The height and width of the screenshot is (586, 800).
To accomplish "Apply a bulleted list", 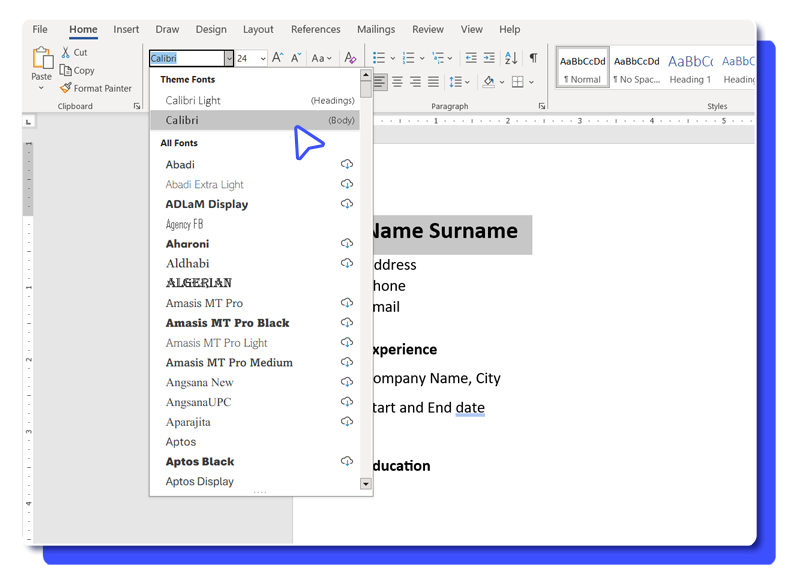I will [x=379, y=58].
